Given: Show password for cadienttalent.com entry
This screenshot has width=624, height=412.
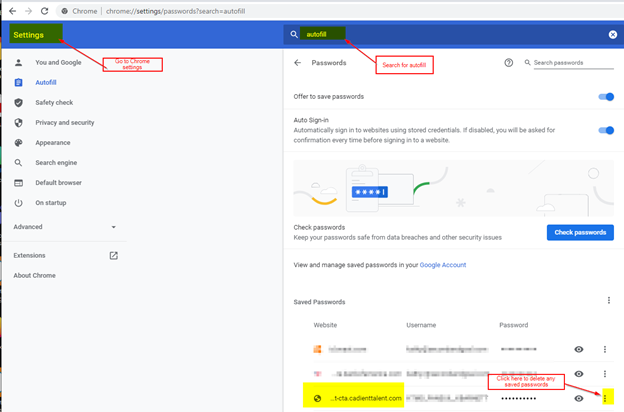Looking at the screenshot, I should [x=579, y=398].
